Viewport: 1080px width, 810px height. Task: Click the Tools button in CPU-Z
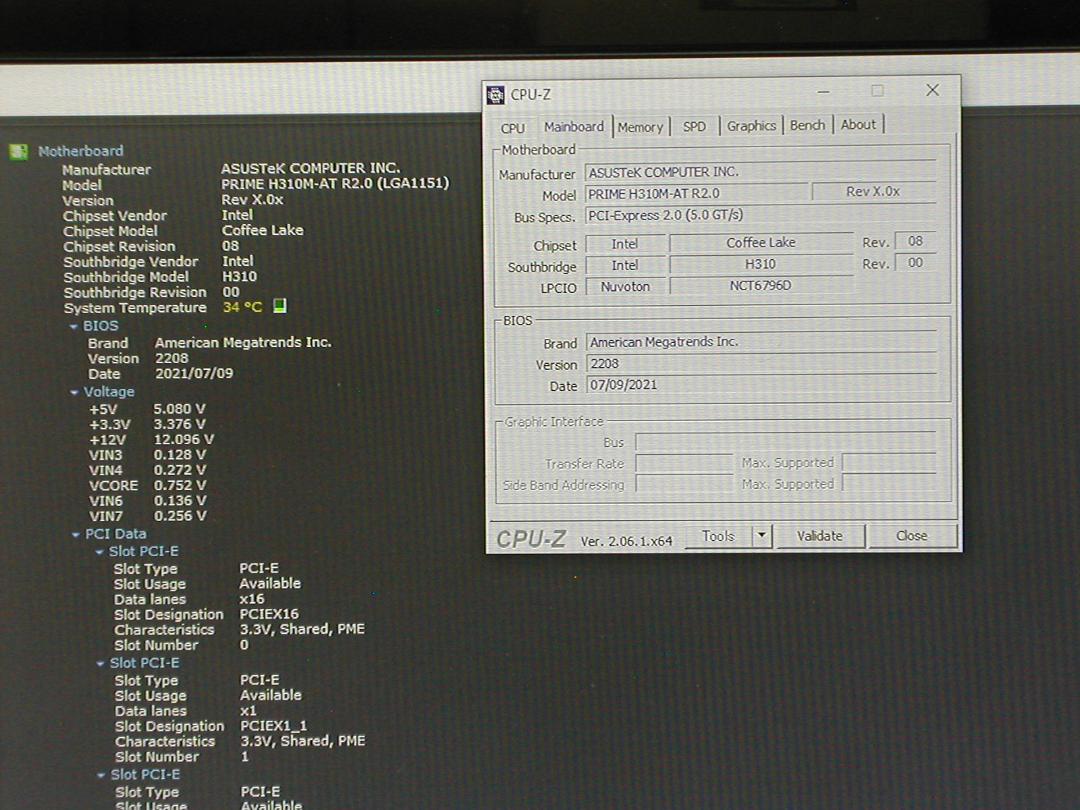718,536
